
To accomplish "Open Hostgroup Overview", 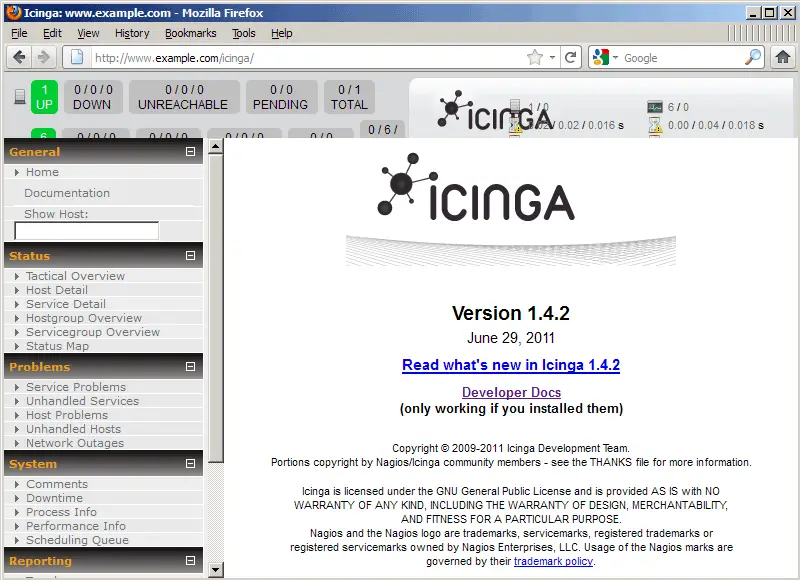I will tap(84, 318).
